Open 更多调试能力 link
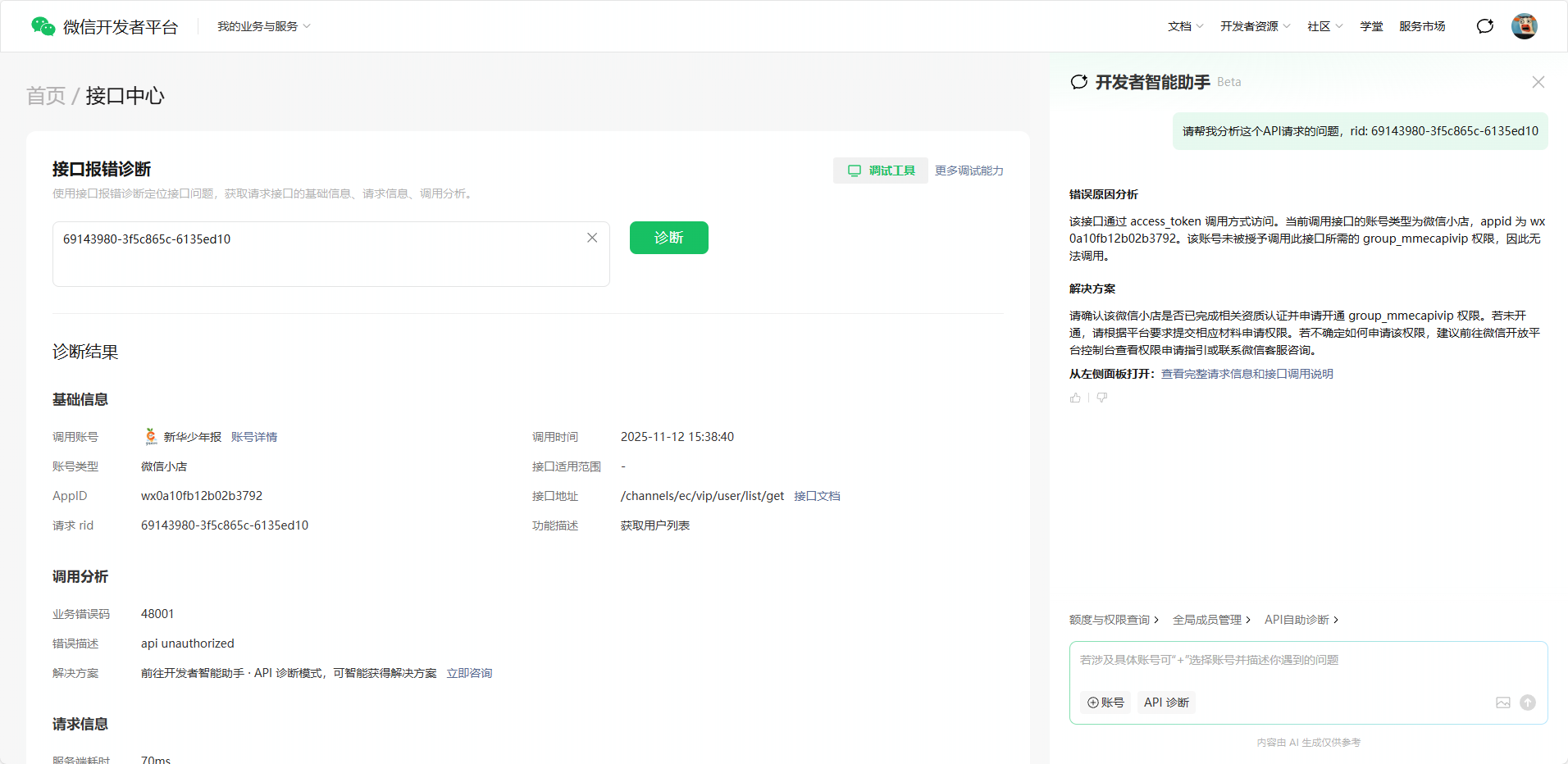Viewport: 1568px width, 764px height. (x=969, y=171)
